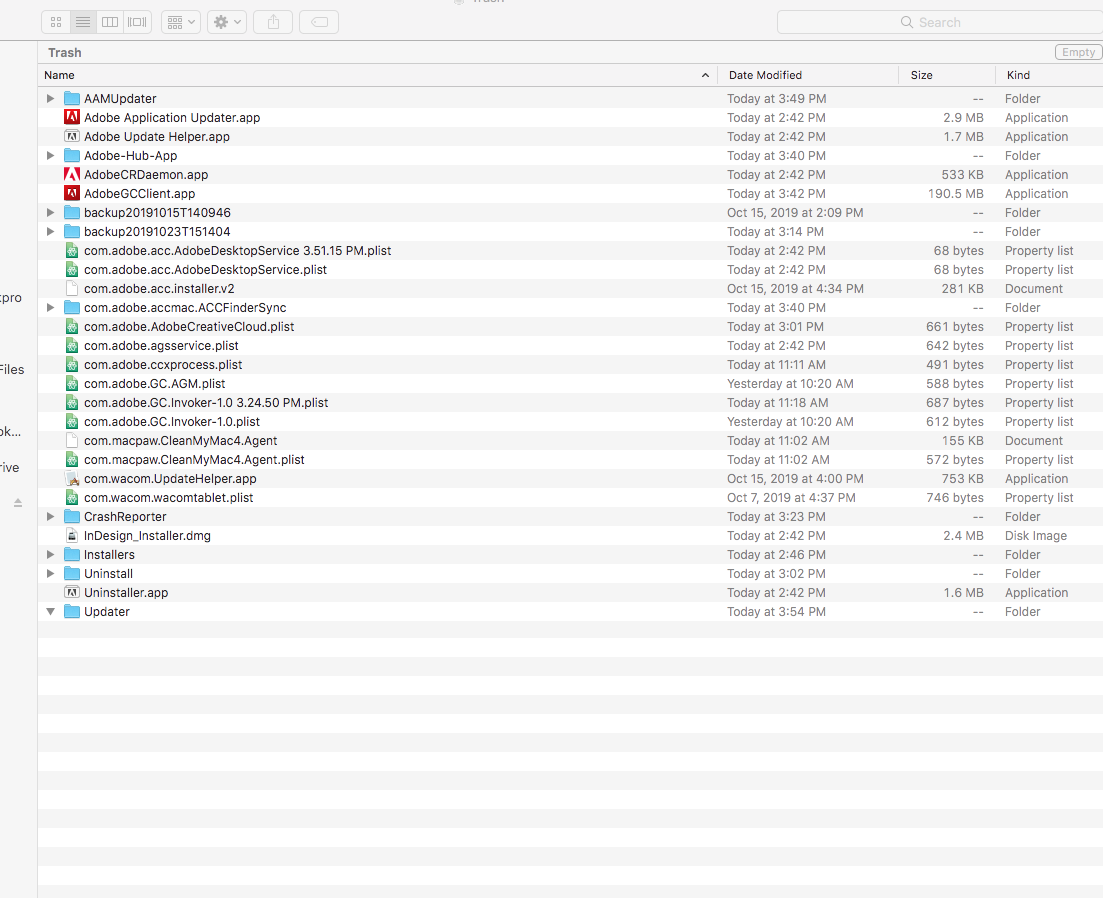Click in the Search field

click(x=940, y=22)
